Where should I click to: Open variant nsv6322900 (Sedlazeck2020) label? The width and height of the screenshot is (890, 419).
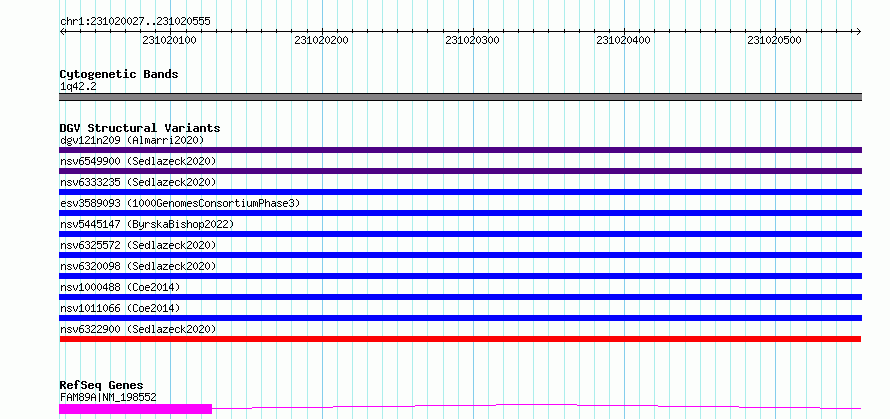(x=138, y=329)
